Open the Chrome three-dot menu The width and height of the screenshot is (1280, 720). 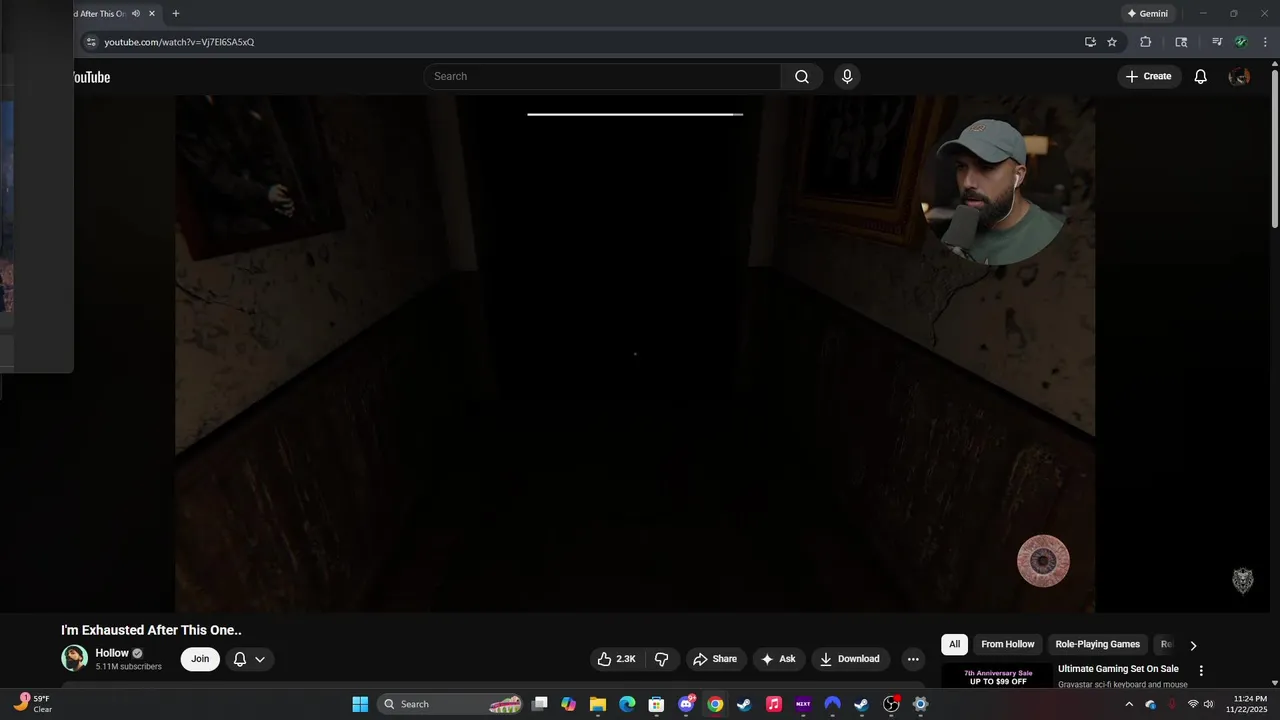(1265, 42)
